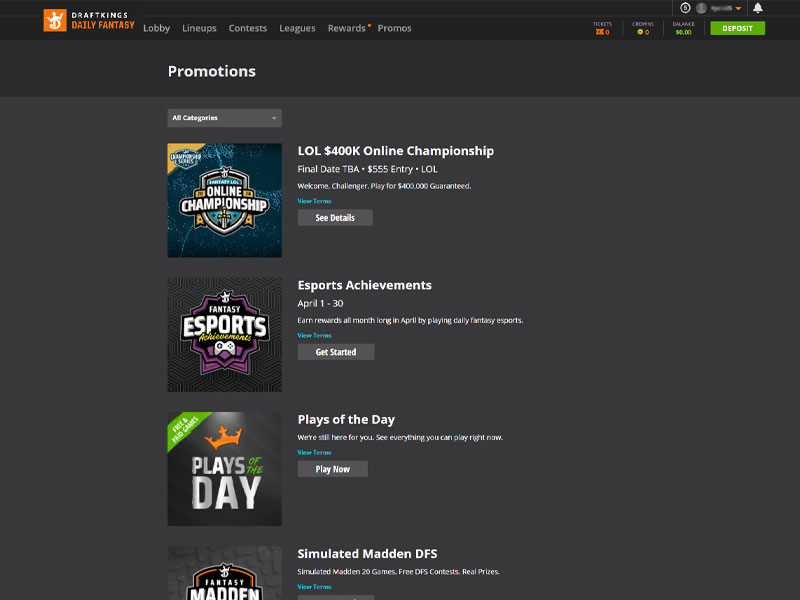Click the Fantasy Madden promo thumbnail
This screenshot has width=800, height=600.
point(224,573)
